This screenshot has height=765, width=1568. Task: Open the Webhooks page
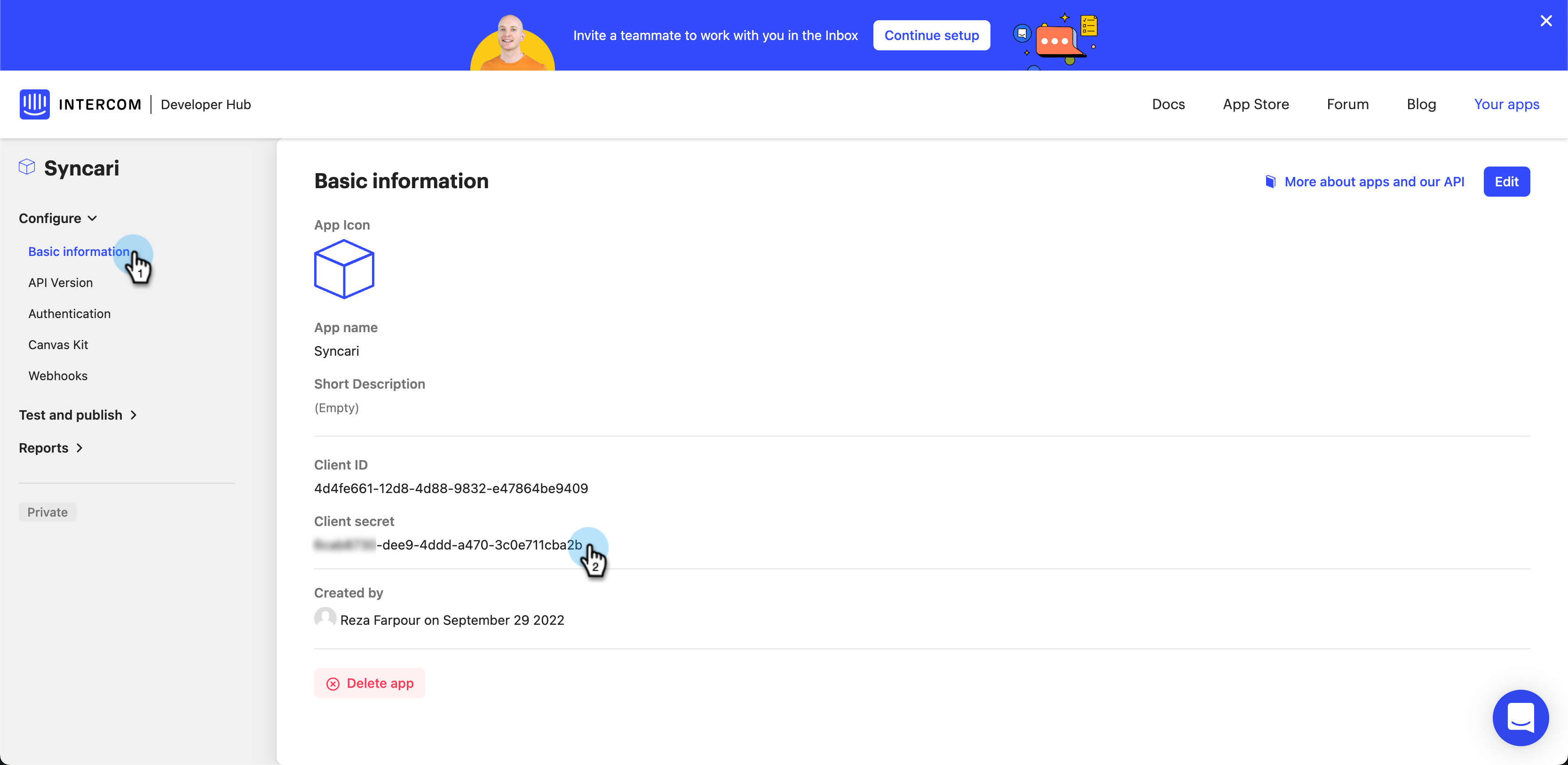(58, 376)
